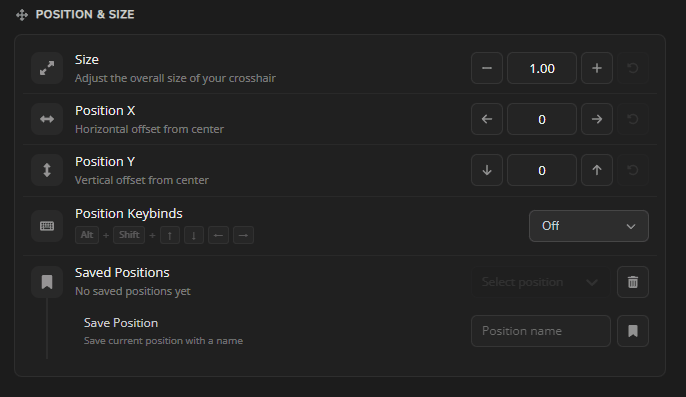Image resolution: width=686 pixels, height=397 pixels.
Task: Raise Position Y with up arrow button
Action: point(597,170)
